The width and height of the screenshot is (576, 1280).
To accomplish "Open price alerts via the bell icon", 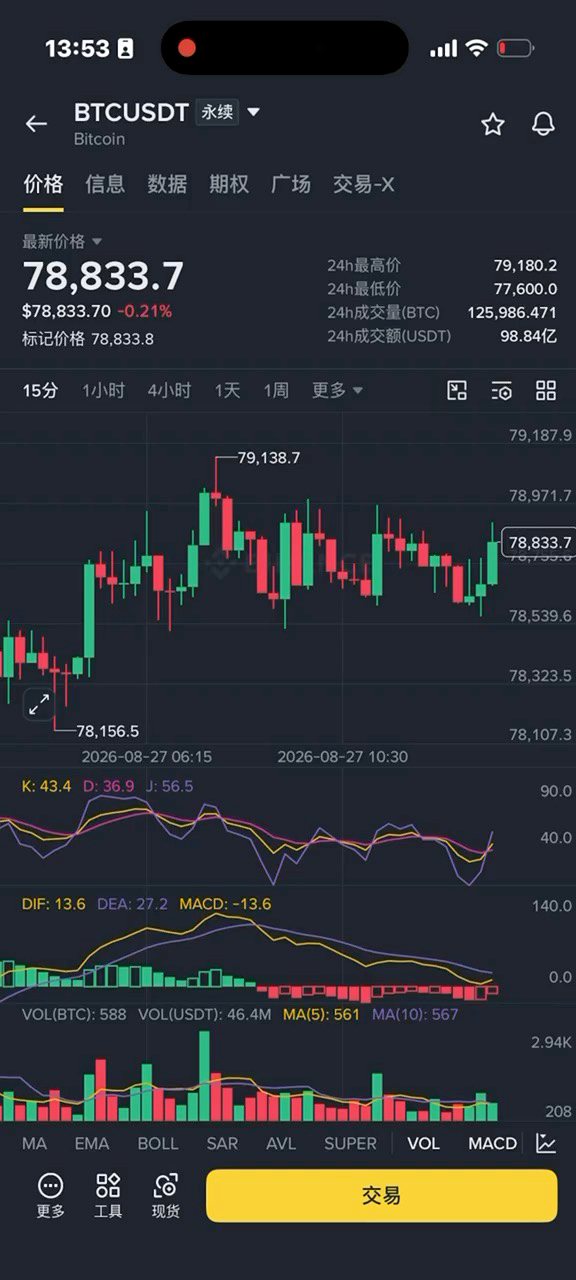I will [x=543, y=124].
